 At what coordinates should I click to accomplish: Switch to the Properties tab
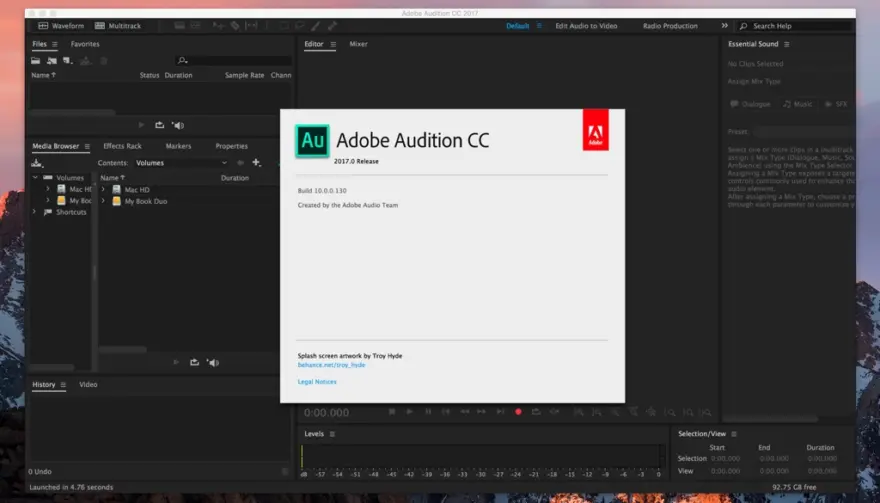click(x=231, y=146)
